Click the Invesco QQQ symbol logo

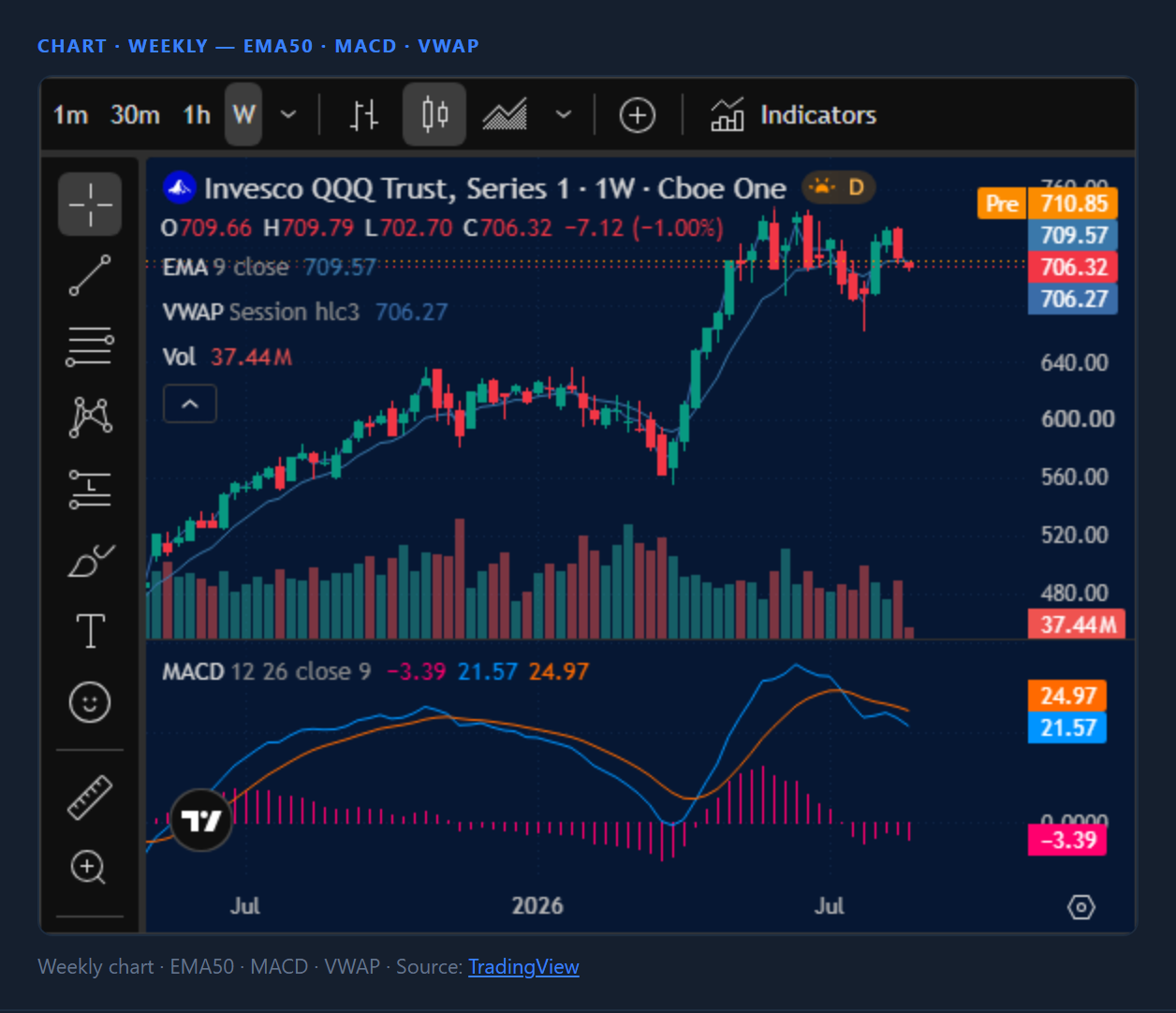179,188
